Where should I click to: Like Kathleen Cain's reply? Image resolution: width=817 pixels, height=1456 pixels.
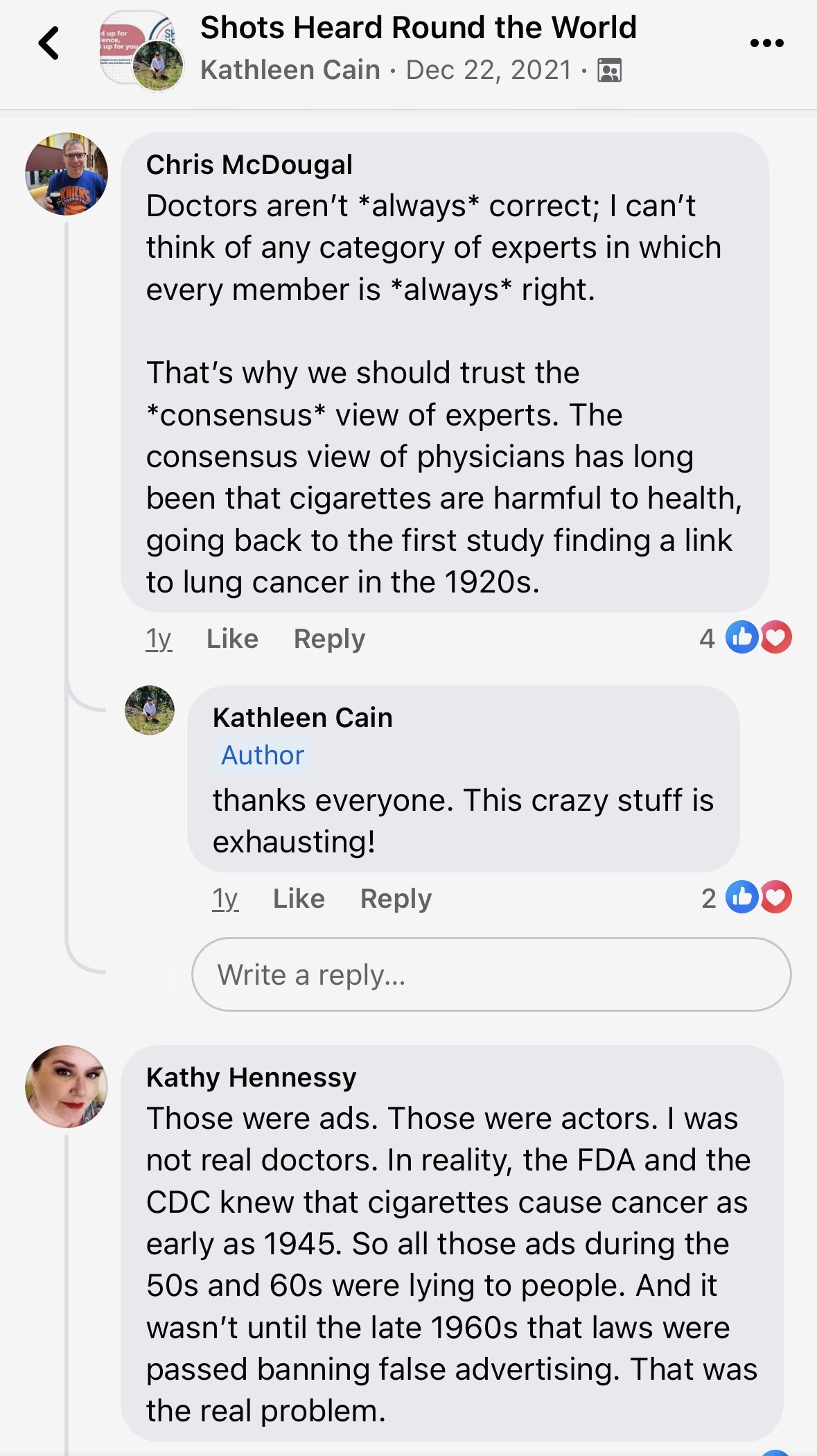(299, 898)
